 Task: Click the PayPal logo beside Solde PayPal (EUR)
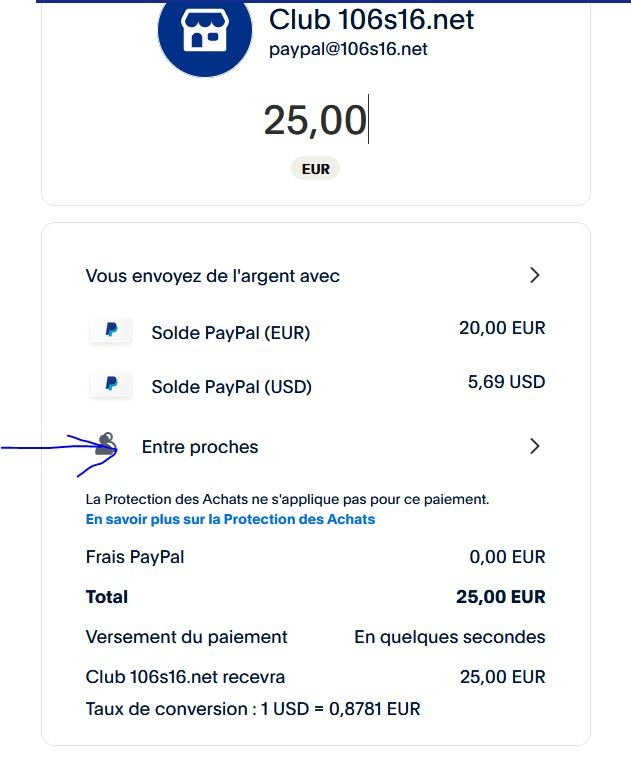[x=111, y=331]
